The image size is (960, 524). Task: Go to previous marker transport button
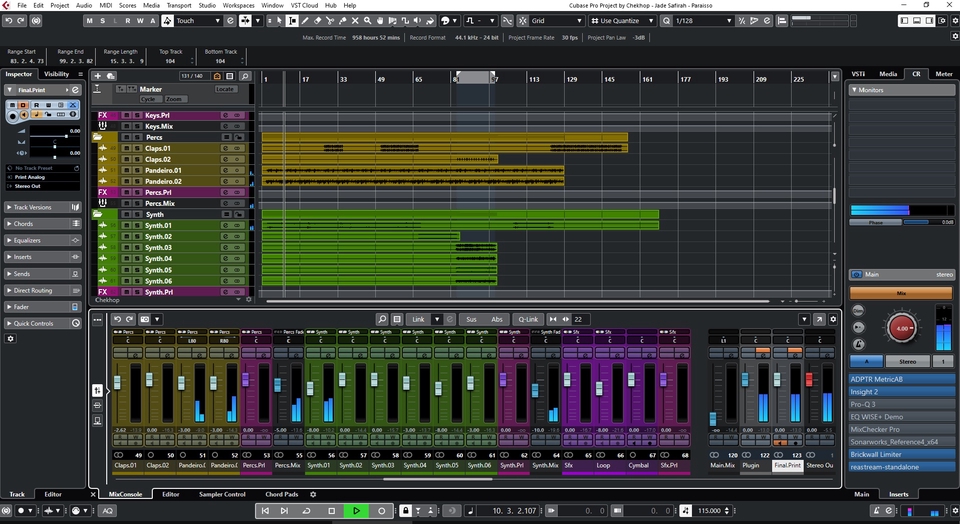(265, 511)
